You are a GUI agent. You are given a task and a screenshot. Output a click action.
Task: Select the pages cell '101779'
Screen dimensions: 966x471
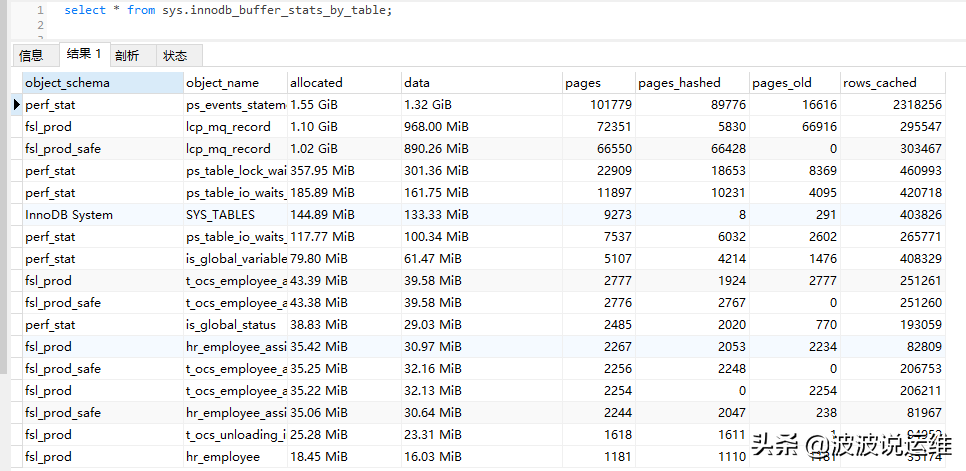pyautogui.click(x=599, y=105)
